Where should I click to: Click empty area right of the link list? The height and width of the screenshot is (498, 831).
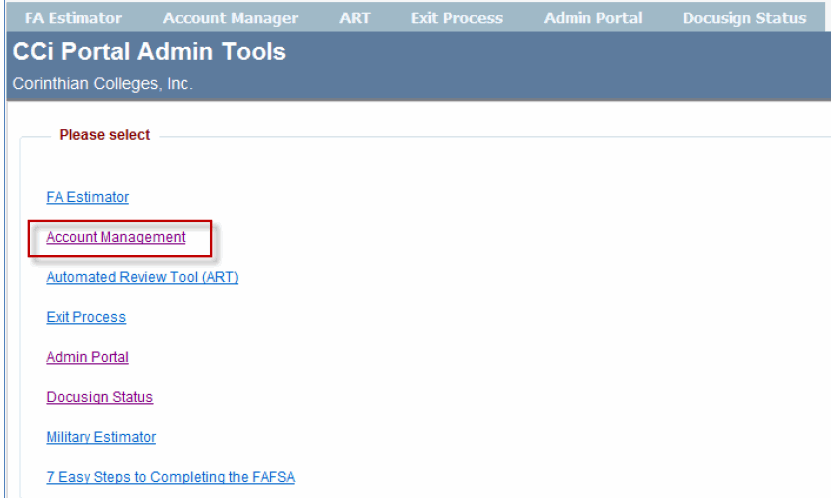click(550, 320)
